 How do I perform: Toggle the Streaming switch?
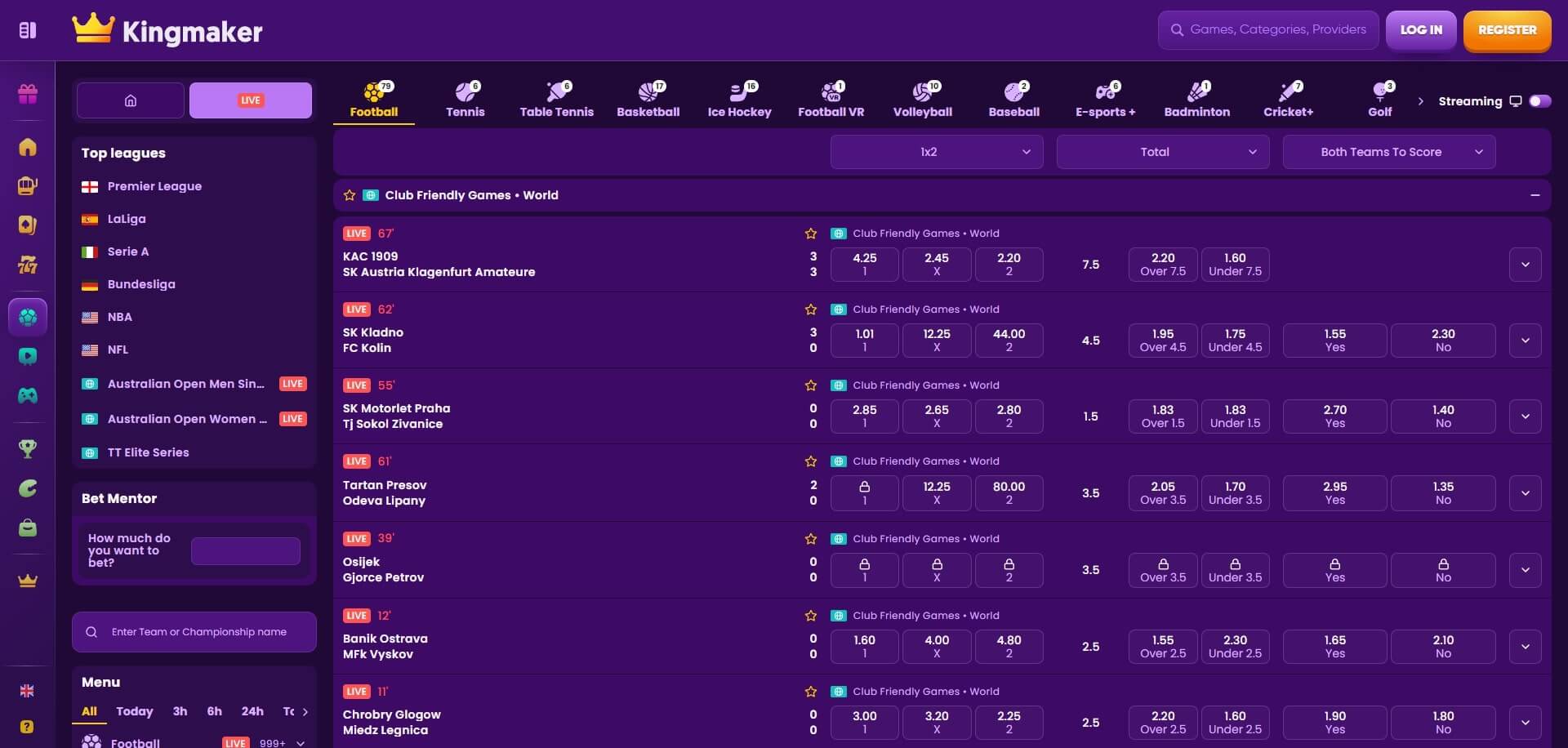[x=1540, y=101]
